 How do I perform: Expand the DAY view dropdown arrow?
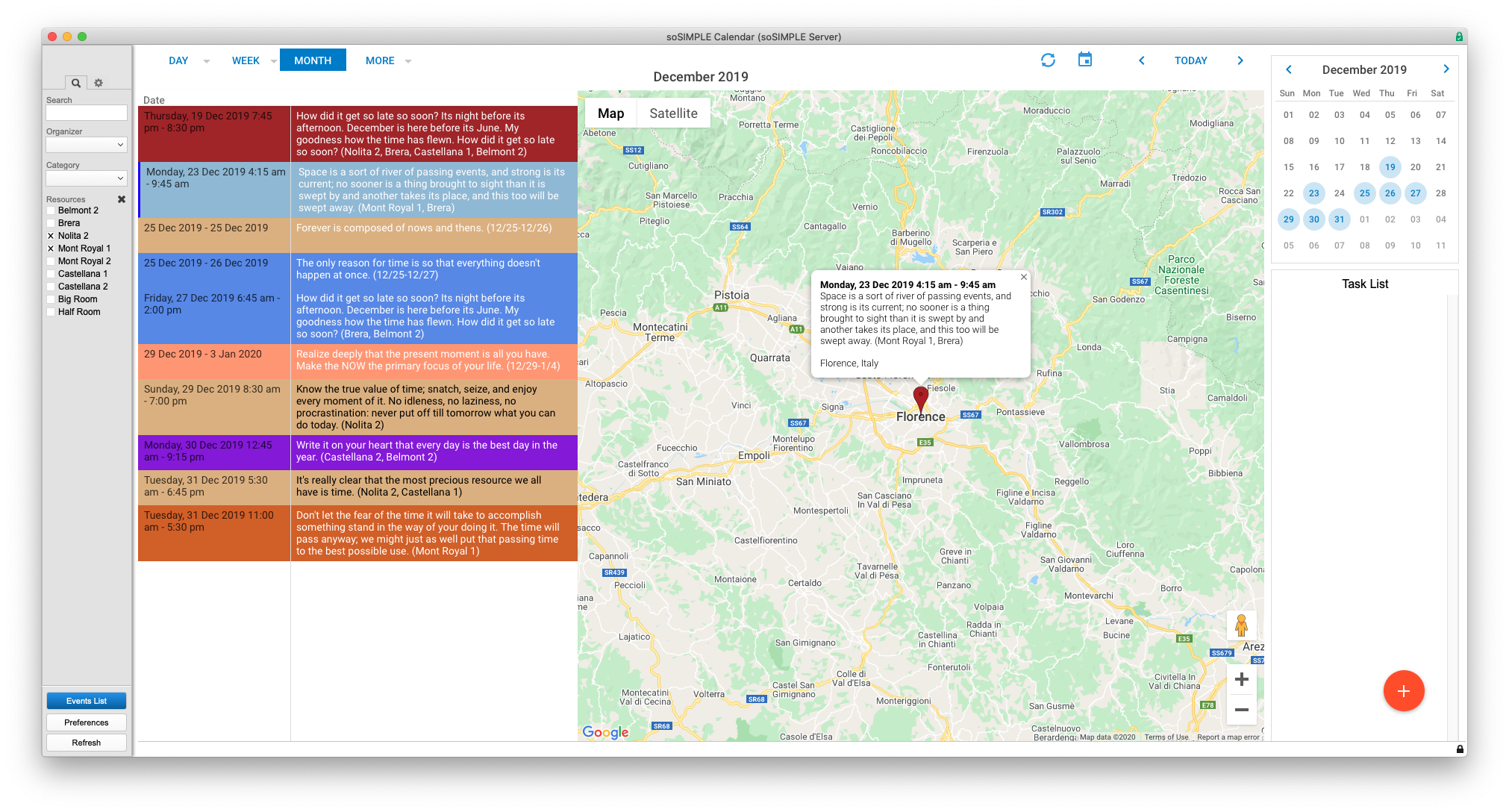pos(207,61)
